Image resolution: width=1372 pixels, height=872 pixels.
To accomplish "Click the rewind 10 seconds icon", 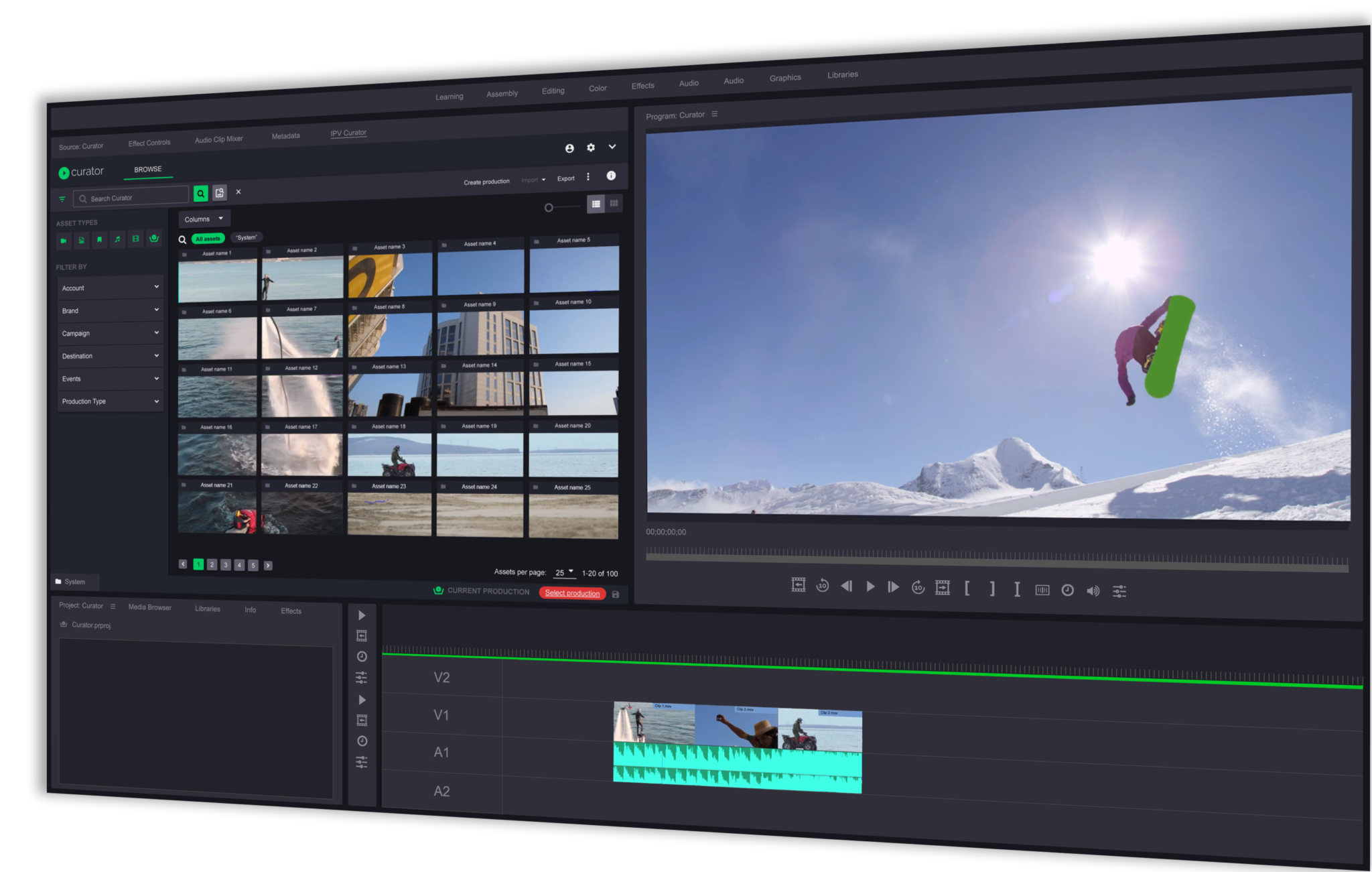I will (823, 586).
